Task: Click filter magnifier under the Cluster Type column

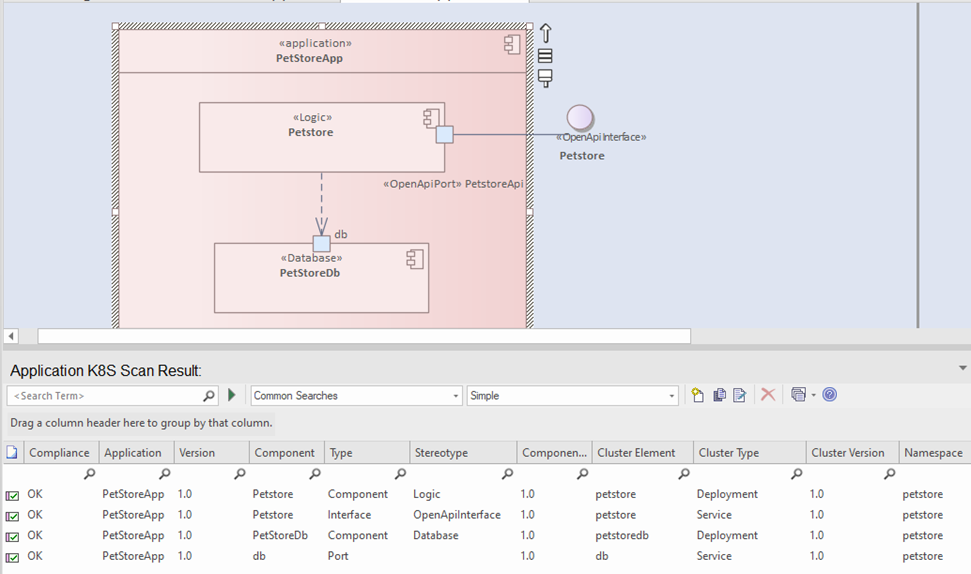Action: tap(796, 474)
